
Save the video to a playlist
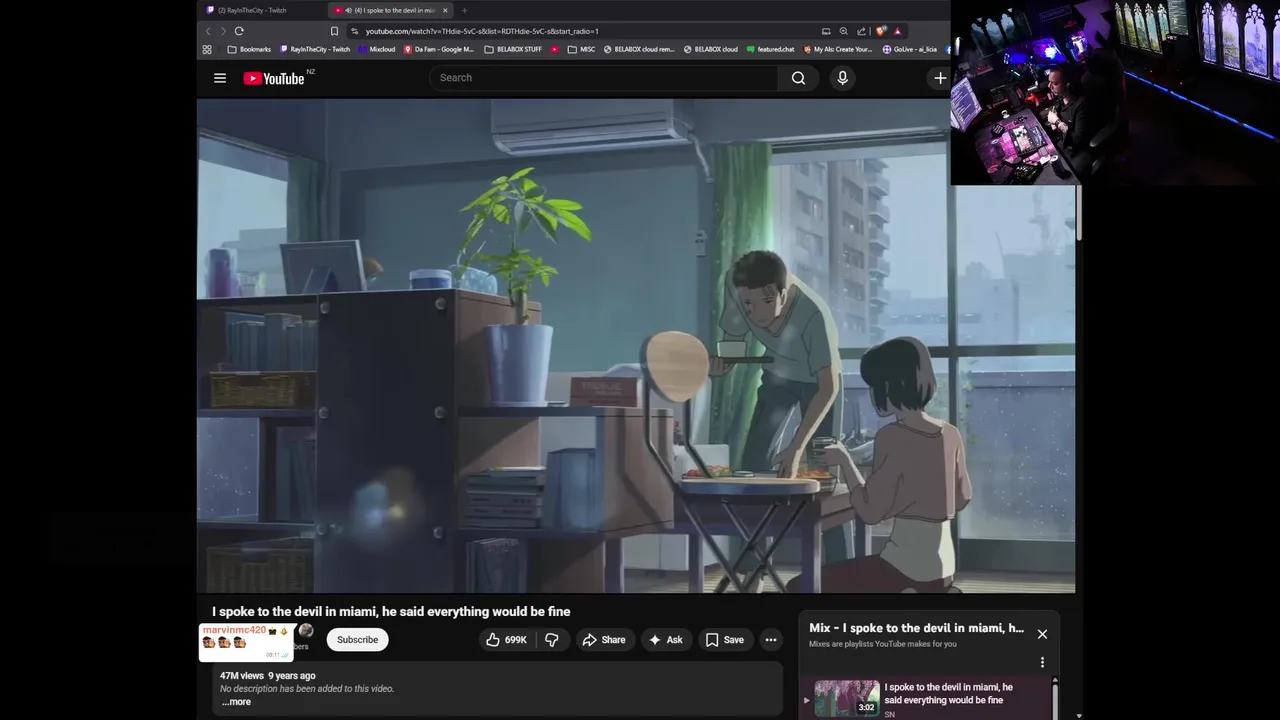(x=725, y=640)
